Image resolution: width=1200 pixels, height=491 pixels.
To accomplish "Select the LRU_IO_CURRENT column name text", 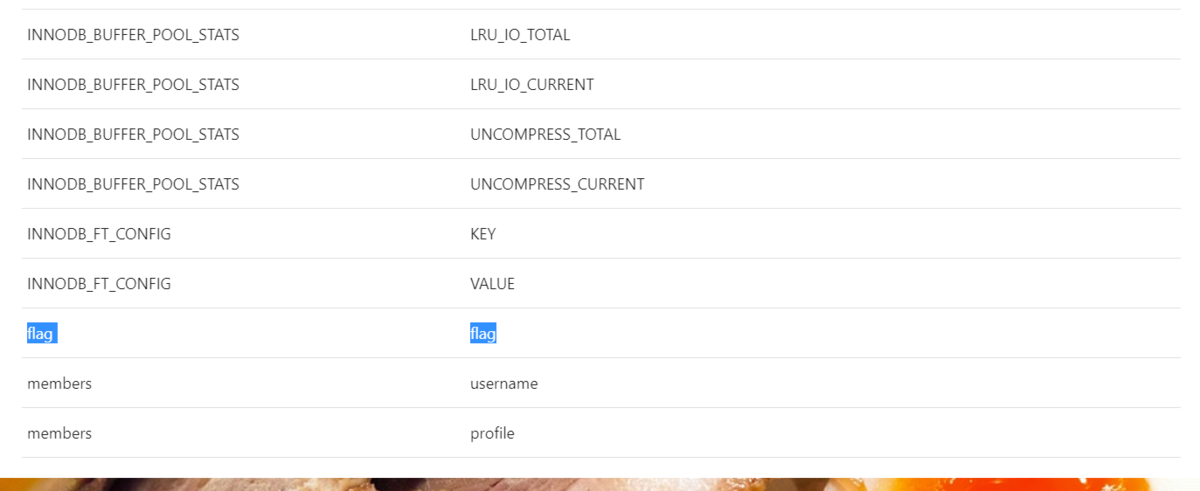I will click(x=532, y=85).
